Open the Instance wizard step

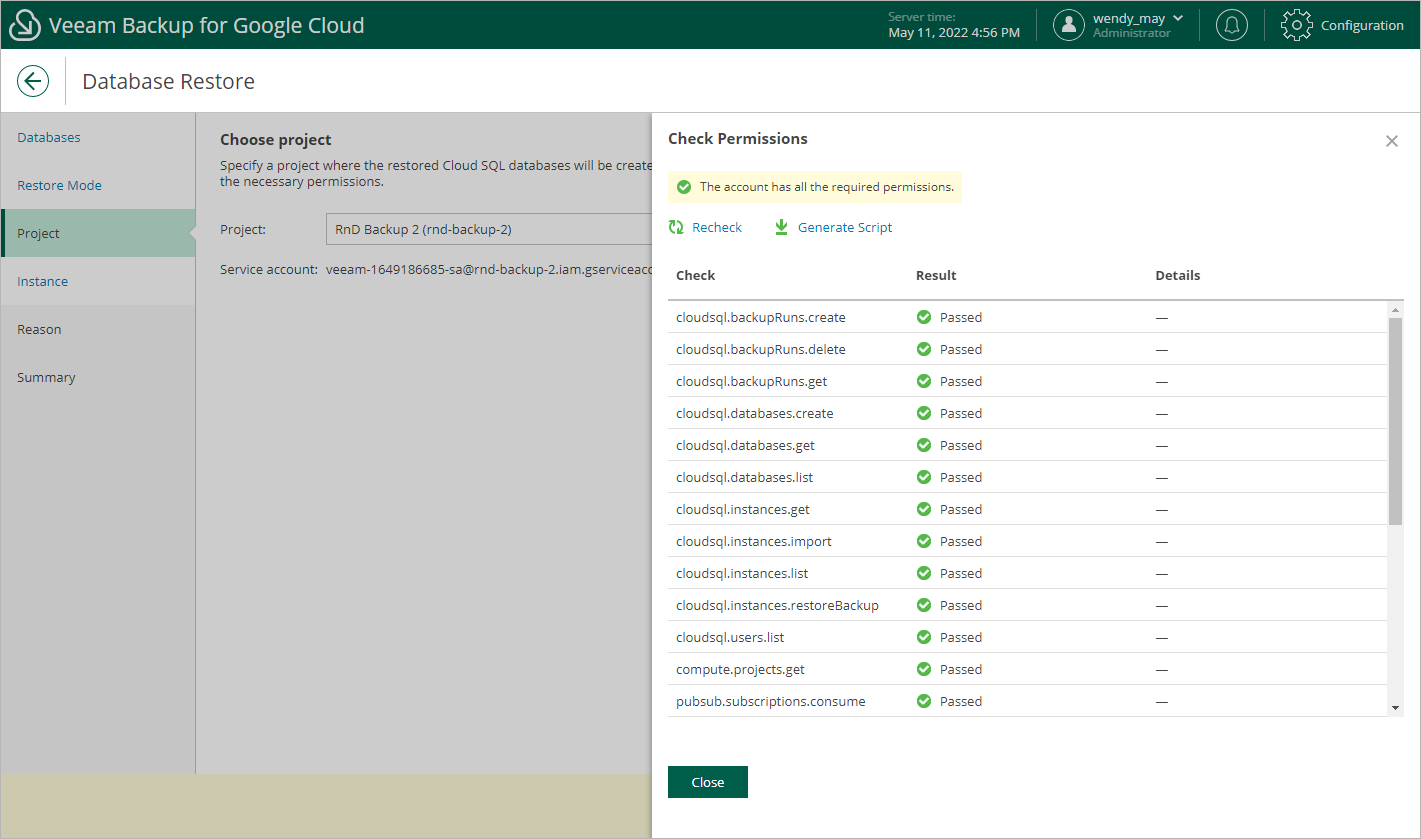point(98,281)
